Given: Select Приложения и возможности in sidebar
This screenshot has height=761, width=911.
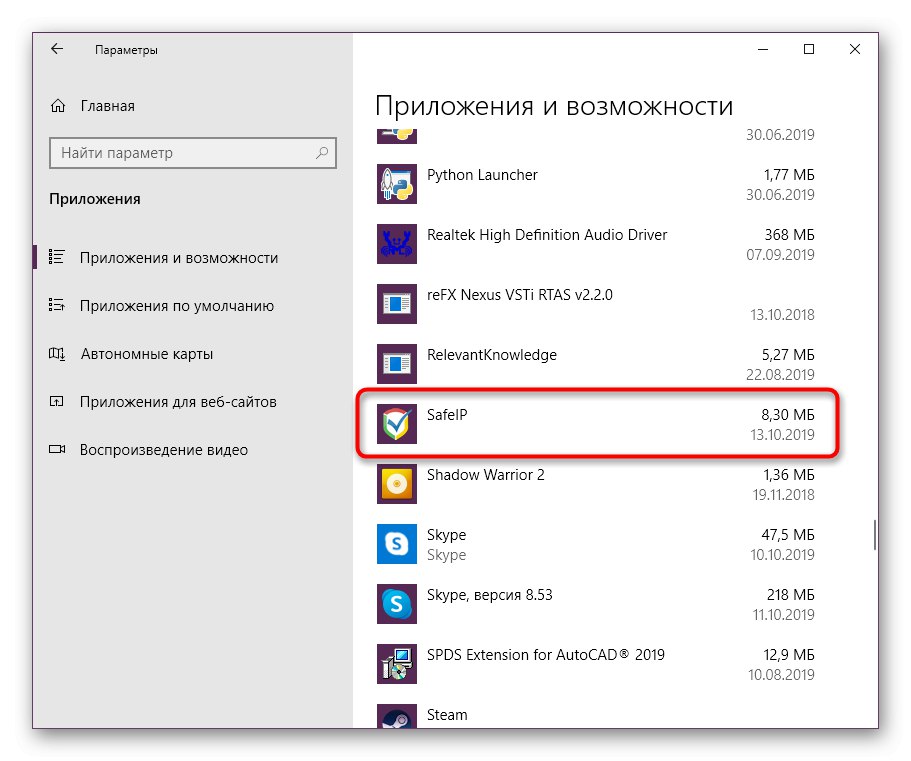Looking at the screenshot, I should [x=178, y=258].
